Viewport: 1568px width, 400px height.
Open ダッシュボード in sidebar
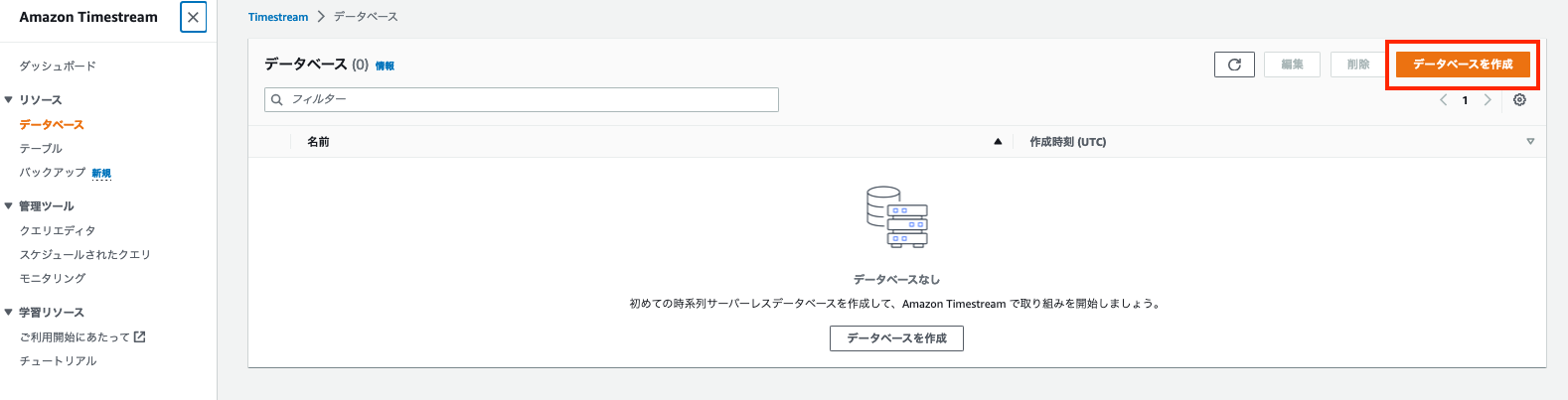(58, 67)
